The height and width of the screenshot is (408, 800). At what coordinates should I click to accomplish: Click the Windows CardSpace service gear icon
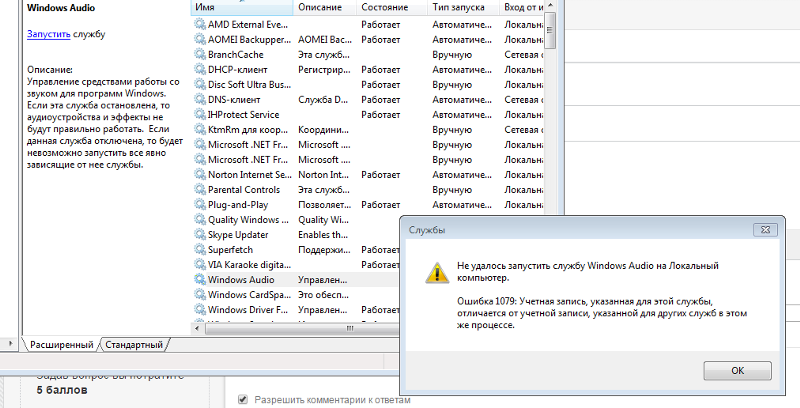(199, 294)
